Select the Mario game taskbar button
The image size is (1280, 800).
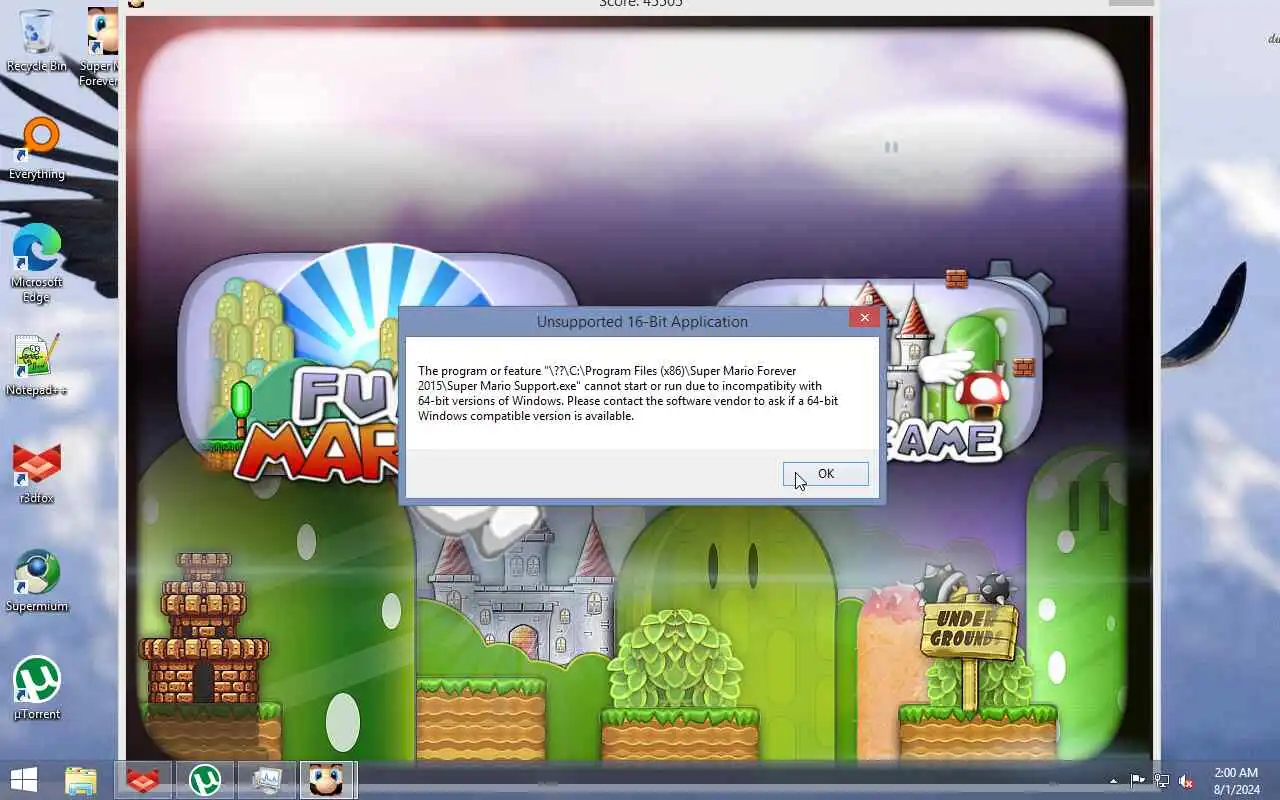[x=328, y=780]
